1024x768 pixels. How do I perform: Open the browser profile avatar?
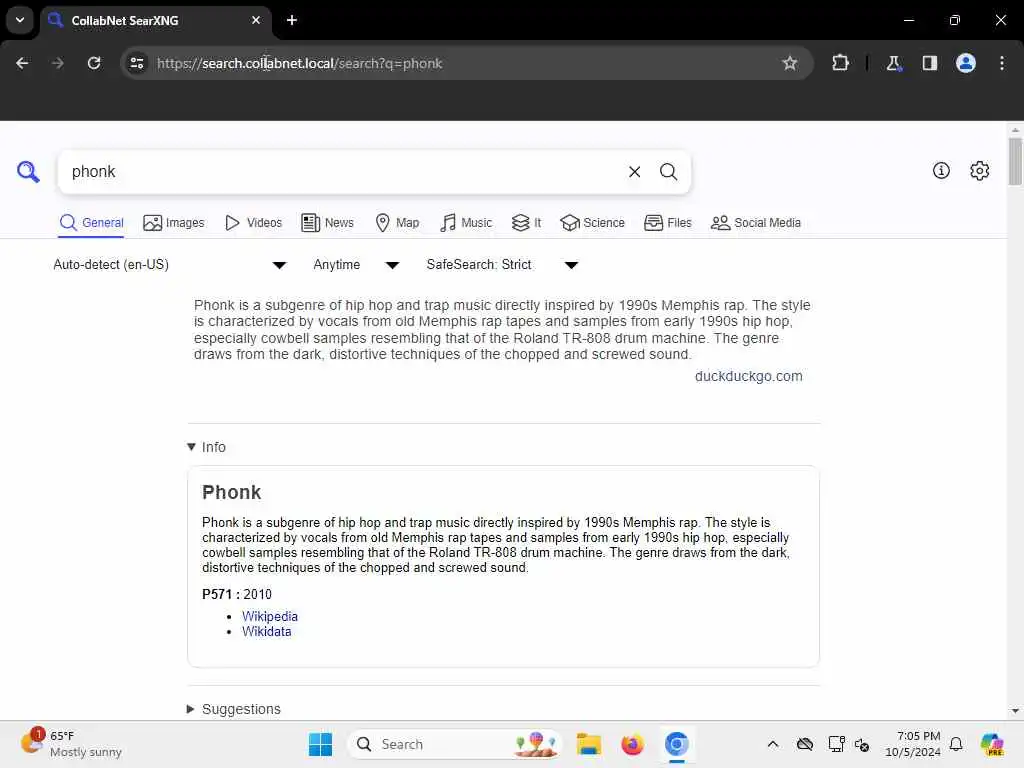tap(966, 63)
